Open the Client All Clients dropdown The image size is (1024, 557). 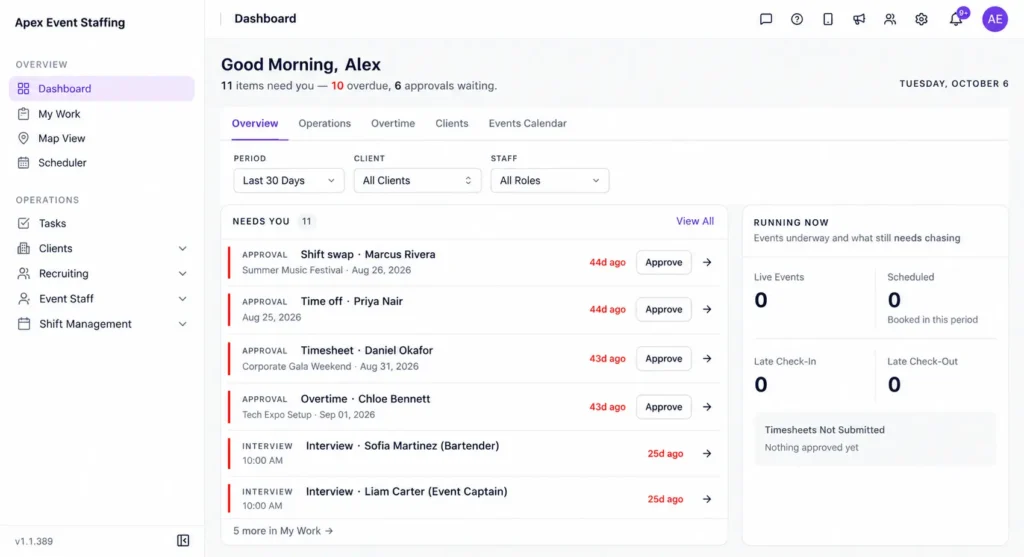point(417,180)
